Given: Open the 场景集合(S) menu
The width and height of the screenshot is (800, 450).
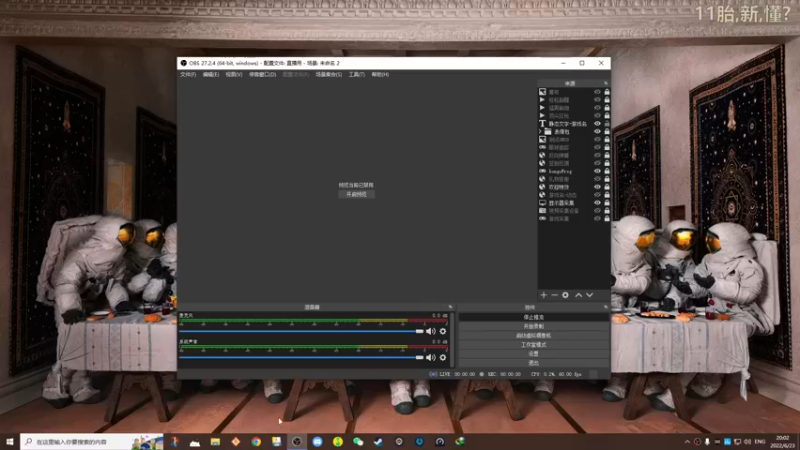Looking at the screenshot, I should click(x=329, y=74).
